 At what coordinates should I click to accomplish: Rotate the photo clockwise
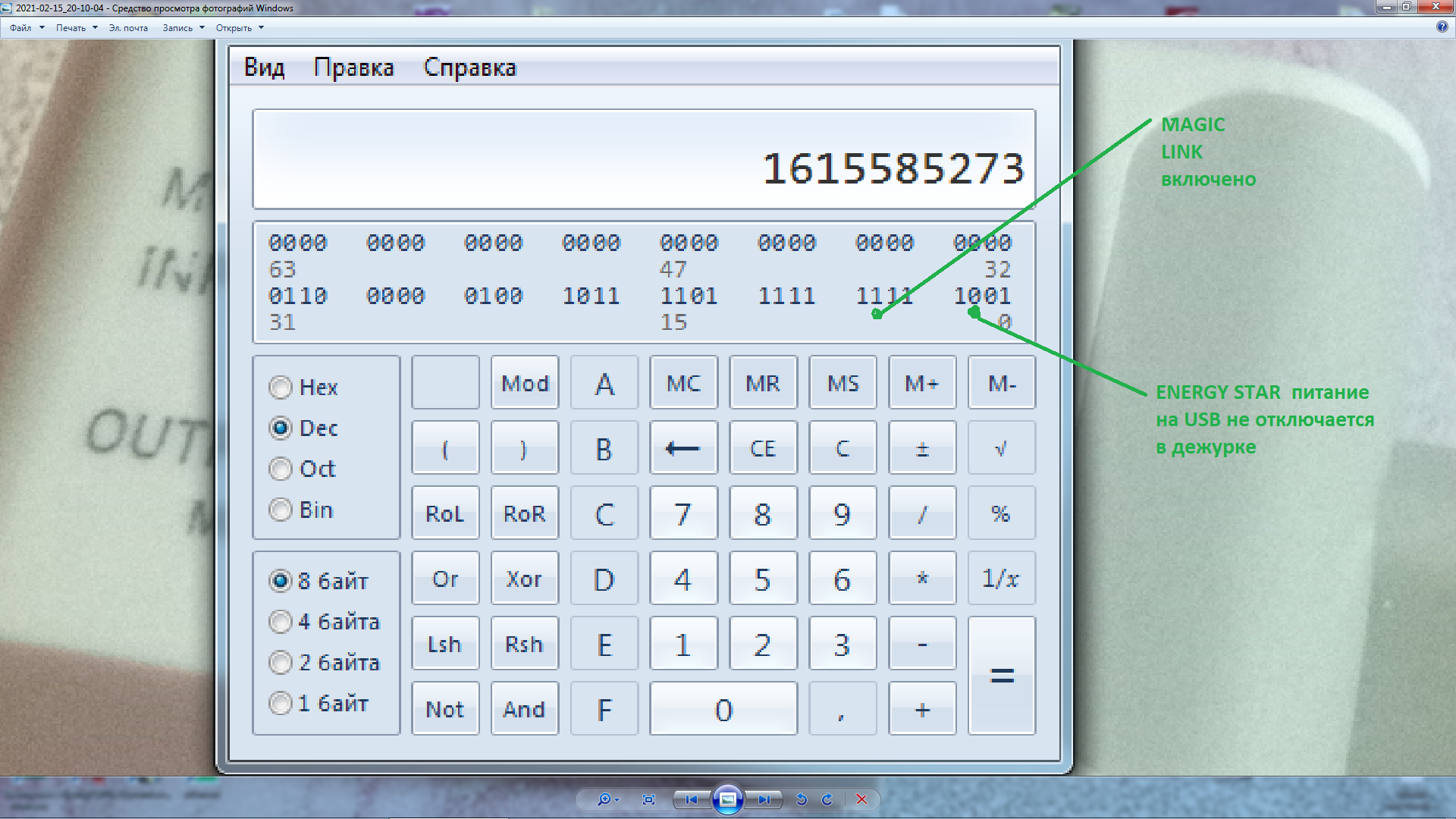point(827,799)
